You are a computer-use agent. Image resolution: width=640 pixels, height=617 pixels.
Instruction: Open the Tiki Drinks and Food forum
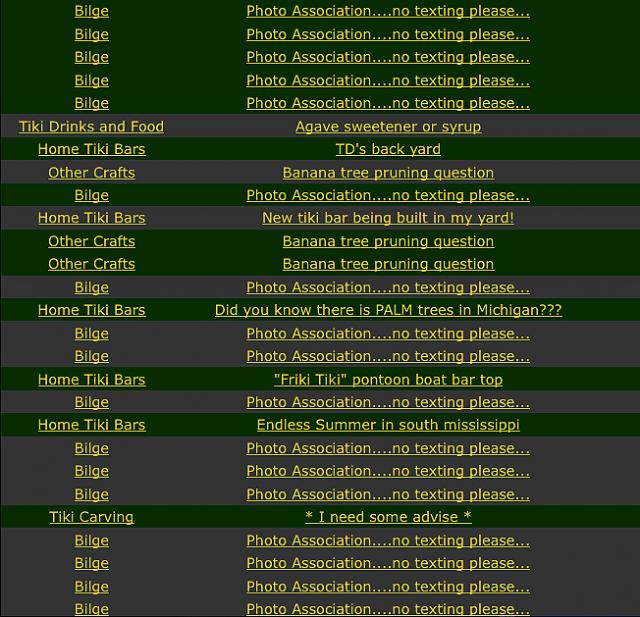91,126
